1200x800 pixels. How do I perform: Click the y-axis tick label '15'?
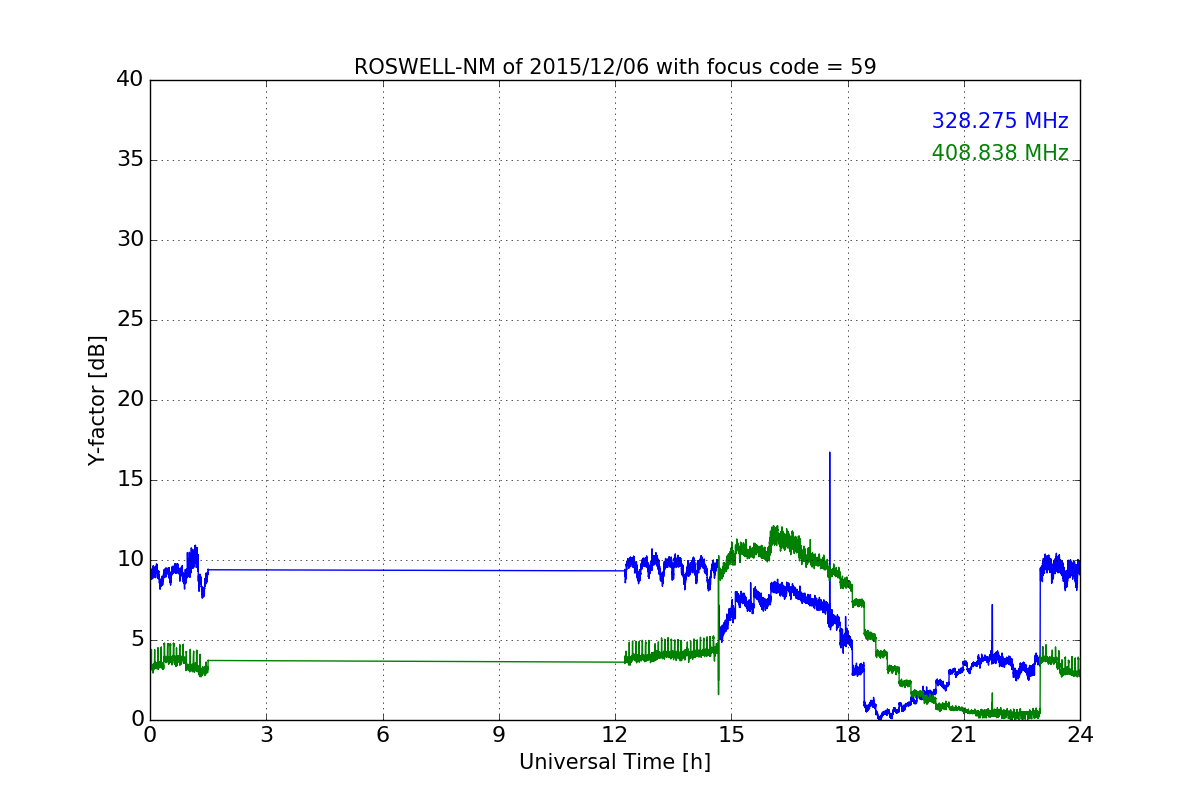click(130, 480)
